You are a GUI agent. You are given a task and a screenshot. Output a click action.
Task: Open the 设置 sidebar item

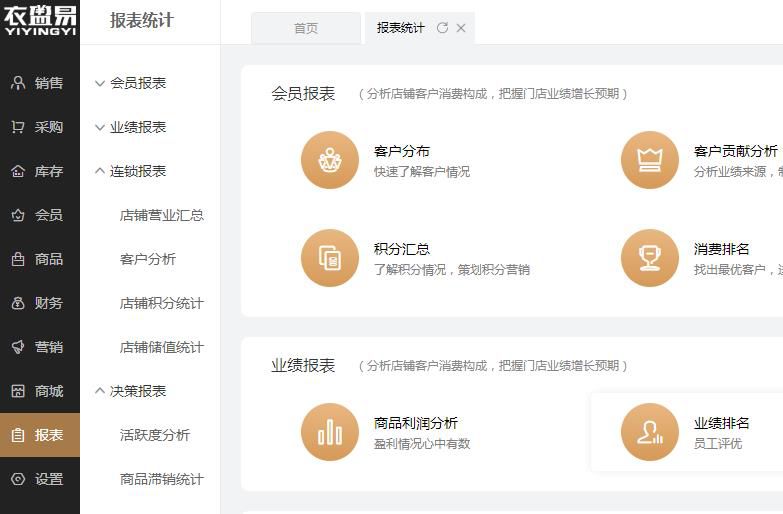coord(39,479)
